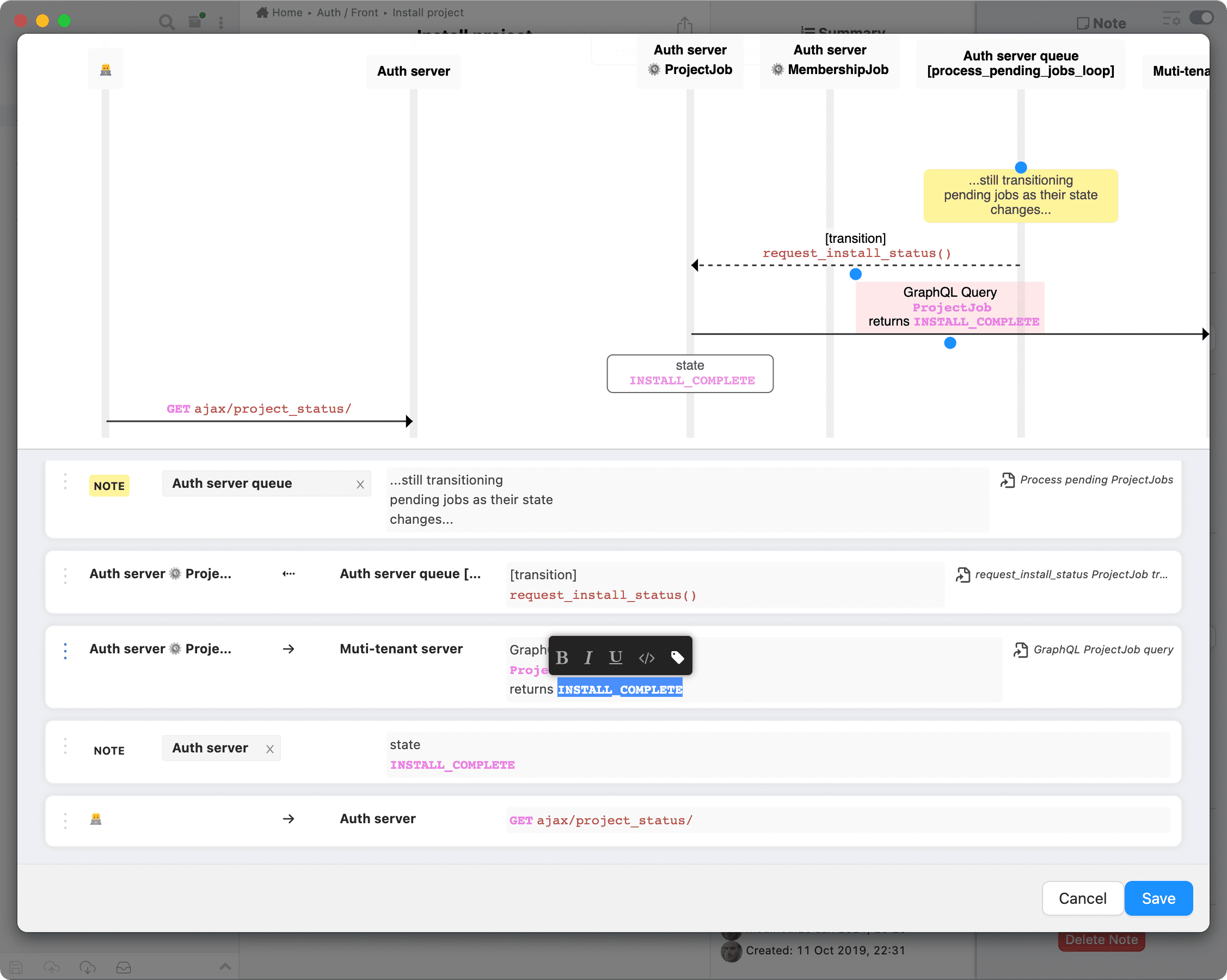Click inbox tray icon in bottom status bar

tap(124, 967)
